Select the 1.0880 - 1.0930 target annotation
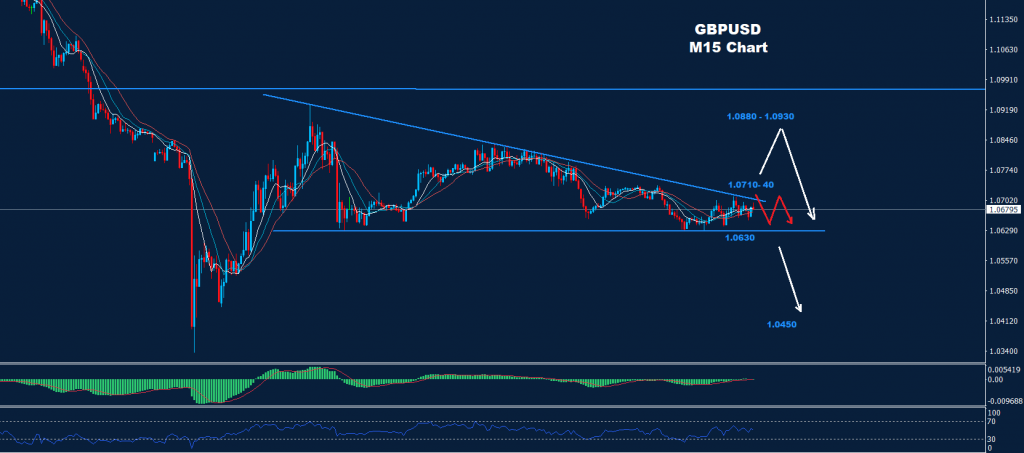The image size is (1024, 453). (x=760, y=116)
